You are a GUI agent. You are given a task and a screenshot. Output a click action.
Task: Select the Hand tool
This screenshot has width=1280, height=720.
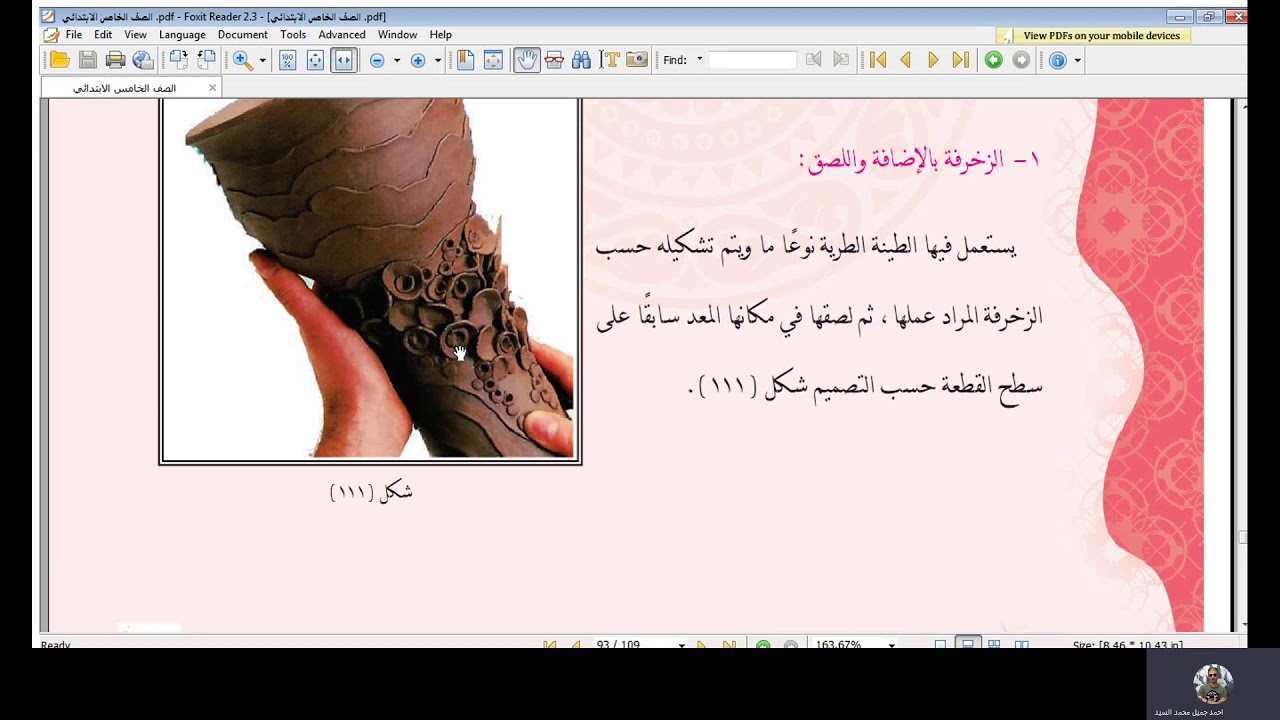tap(527, 60)
